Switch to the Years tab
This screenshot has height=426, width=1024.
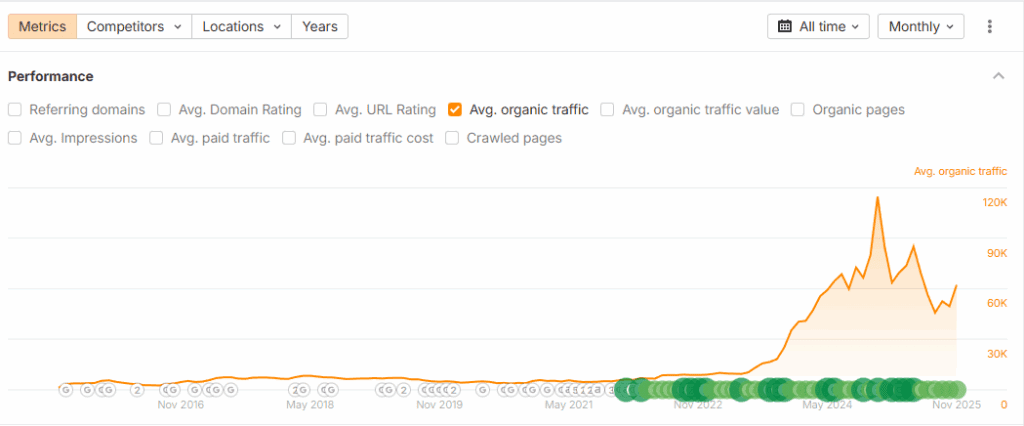(x=320, y=26)
